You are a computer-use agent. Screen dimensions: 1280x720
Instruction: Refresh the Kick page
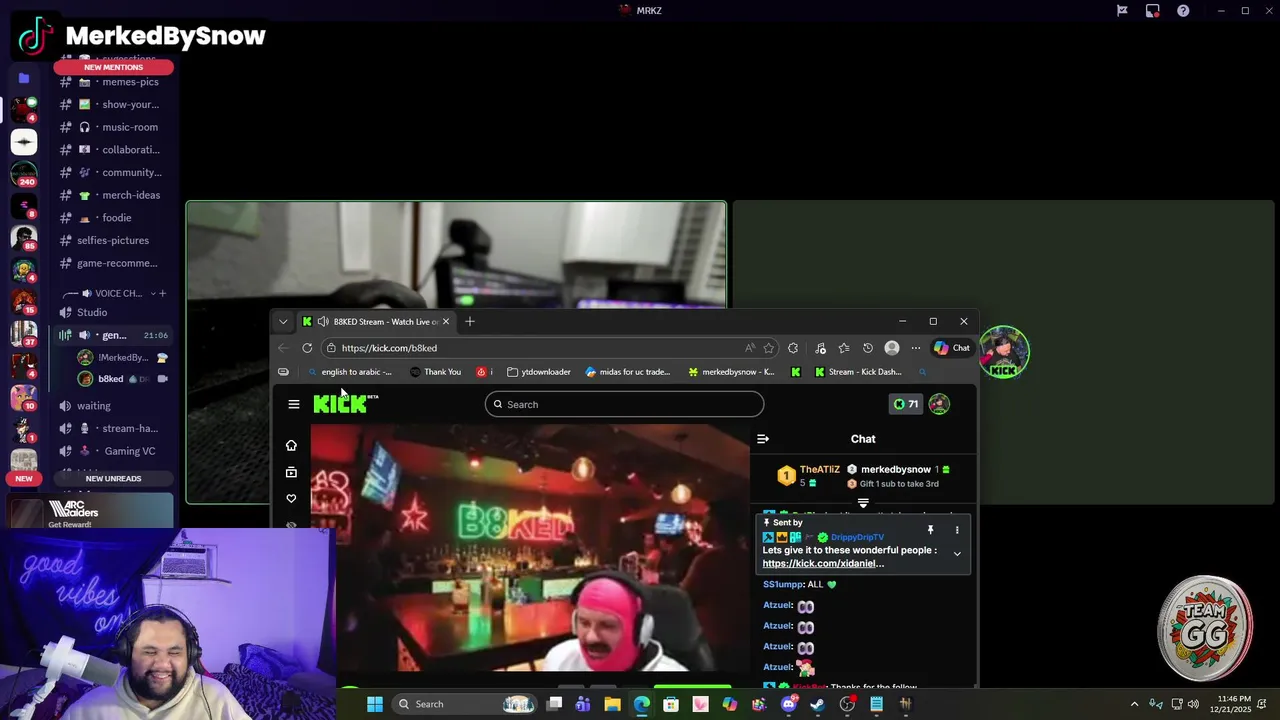(307, 348)
